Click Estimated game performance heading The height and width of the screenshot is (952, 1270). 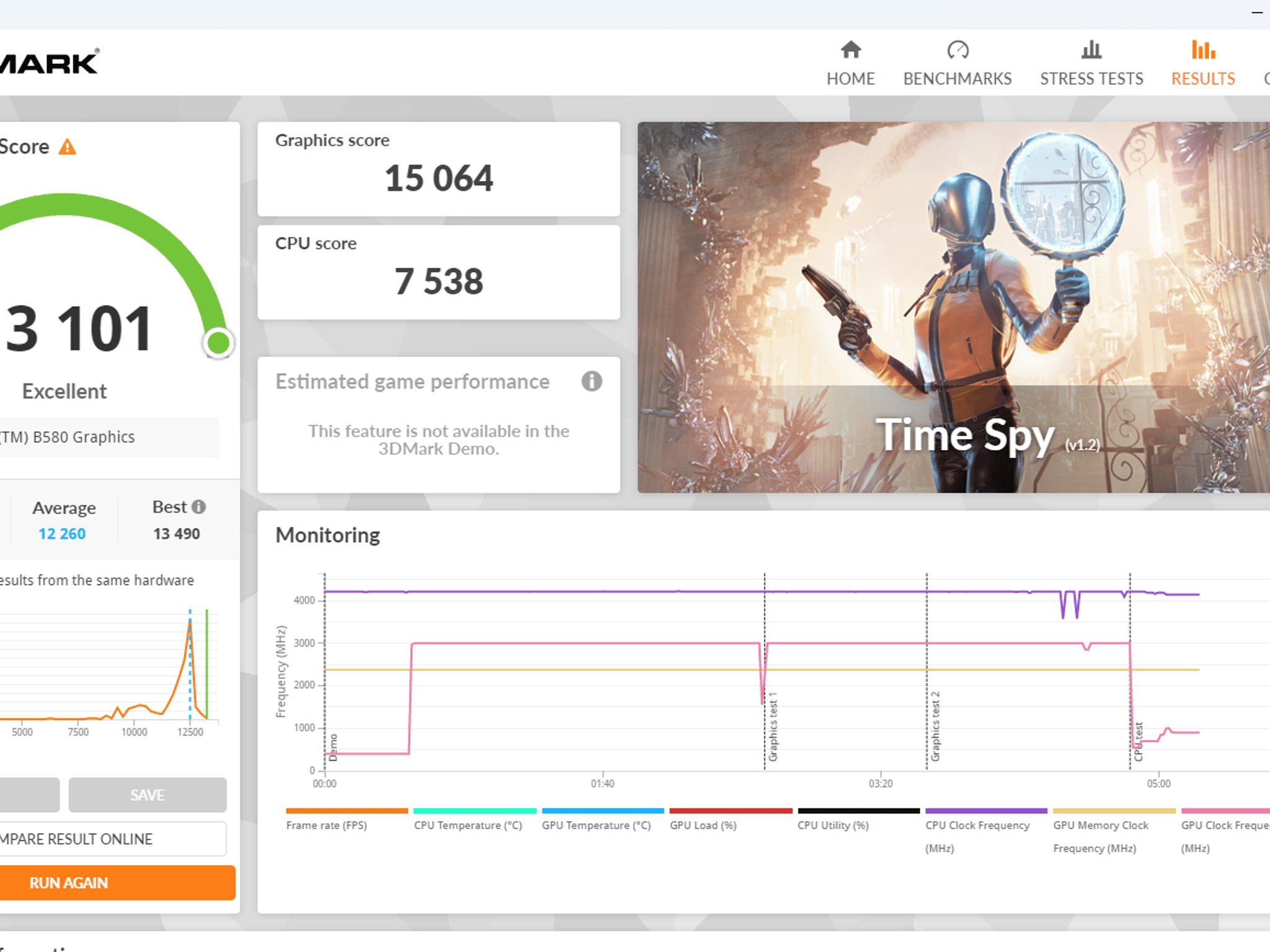(x=412, y=382)
